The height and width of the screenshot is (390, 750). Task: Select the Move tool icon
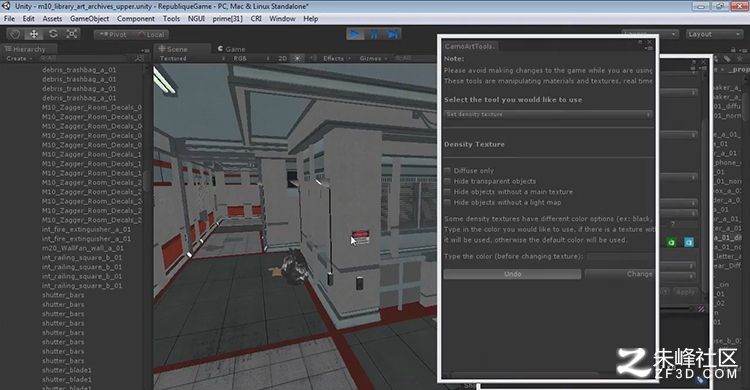coord(34,34)
